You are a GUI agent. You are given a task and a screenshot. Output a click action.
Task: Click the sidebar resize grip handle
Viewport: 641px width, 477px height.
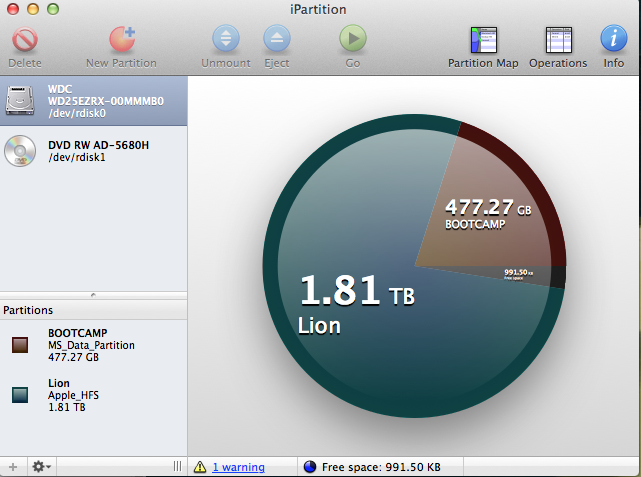pyautogui.click(x=177, y=466)
